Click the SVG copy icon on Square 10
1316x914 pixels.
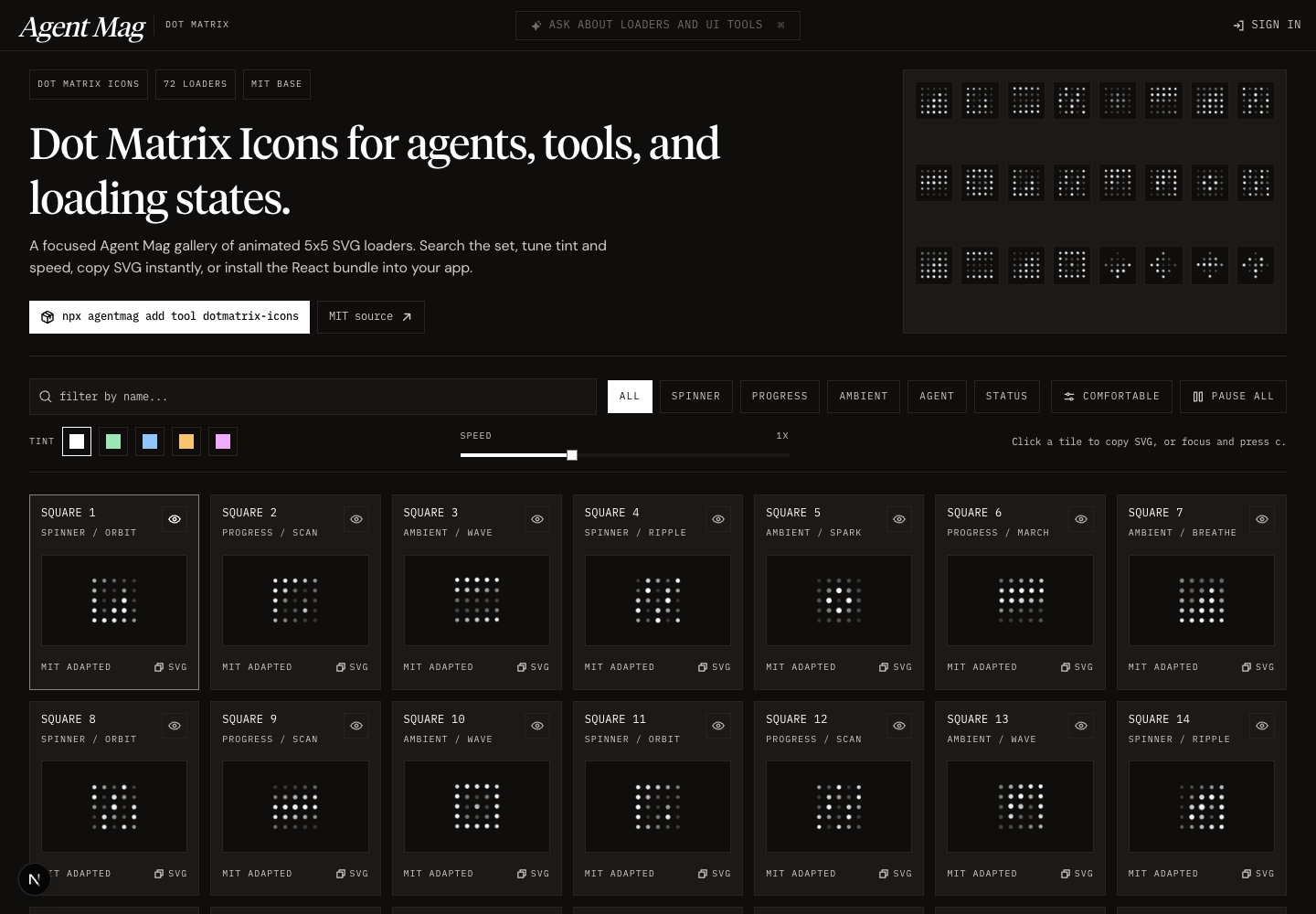click(x=522, y=874)
